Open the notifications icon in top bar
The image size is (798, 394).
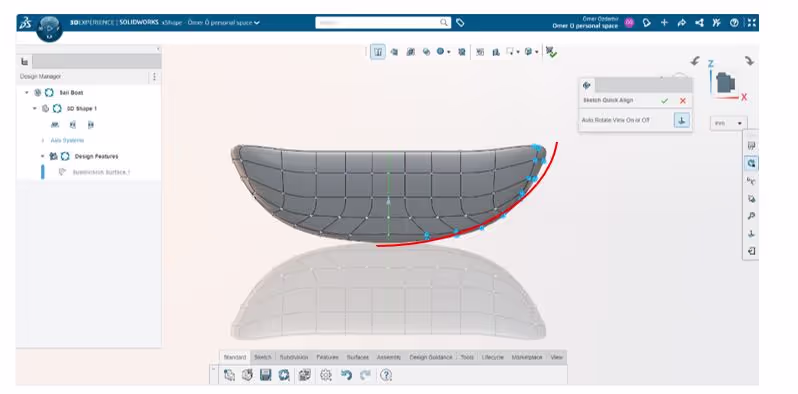pos(646,22)
